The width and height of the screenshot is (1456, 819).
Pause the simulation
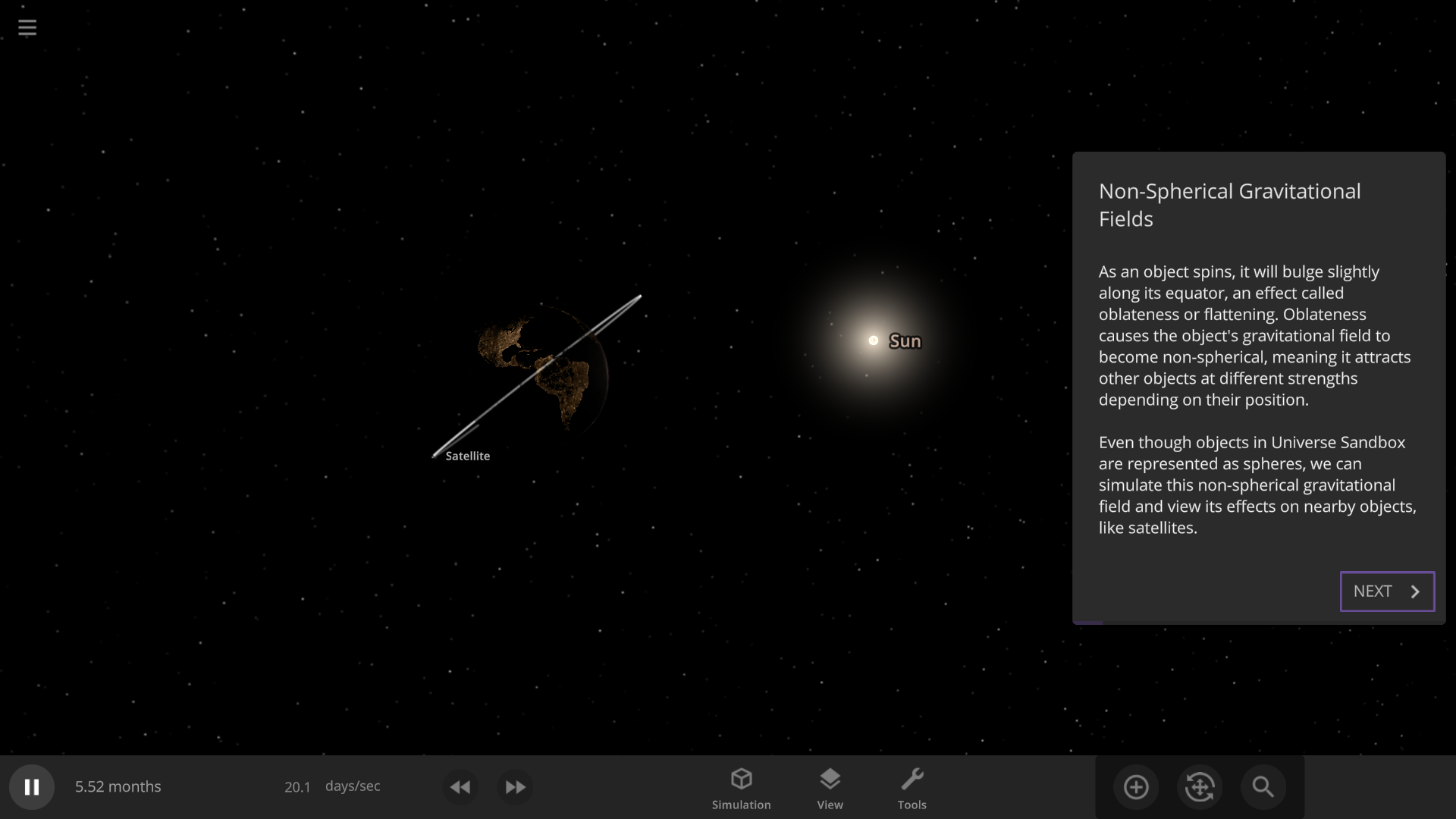coord(32,787)
